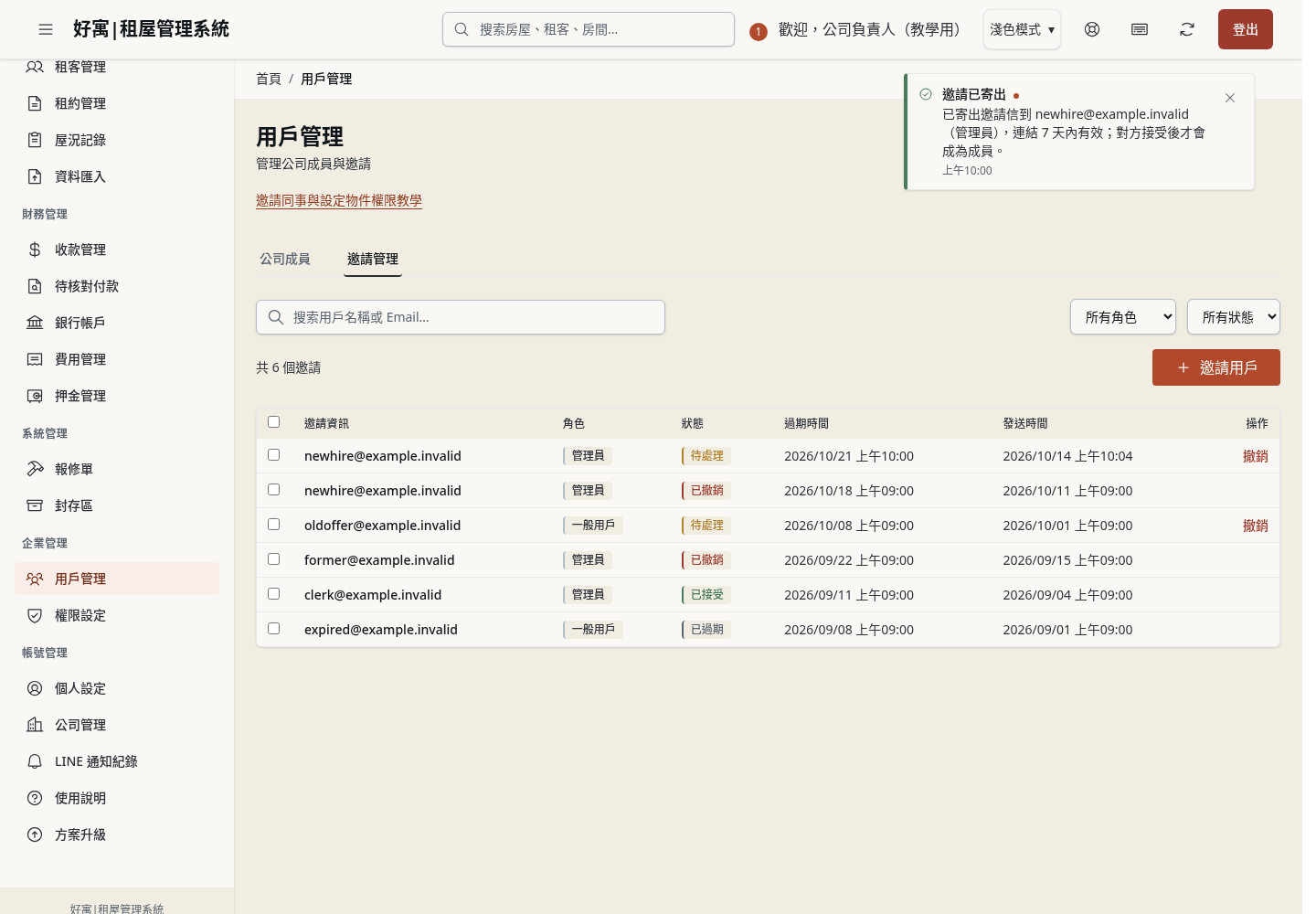1316x914 pixels.
Task: Check the clerk@example.invalid row
Action: pos(273,594)
